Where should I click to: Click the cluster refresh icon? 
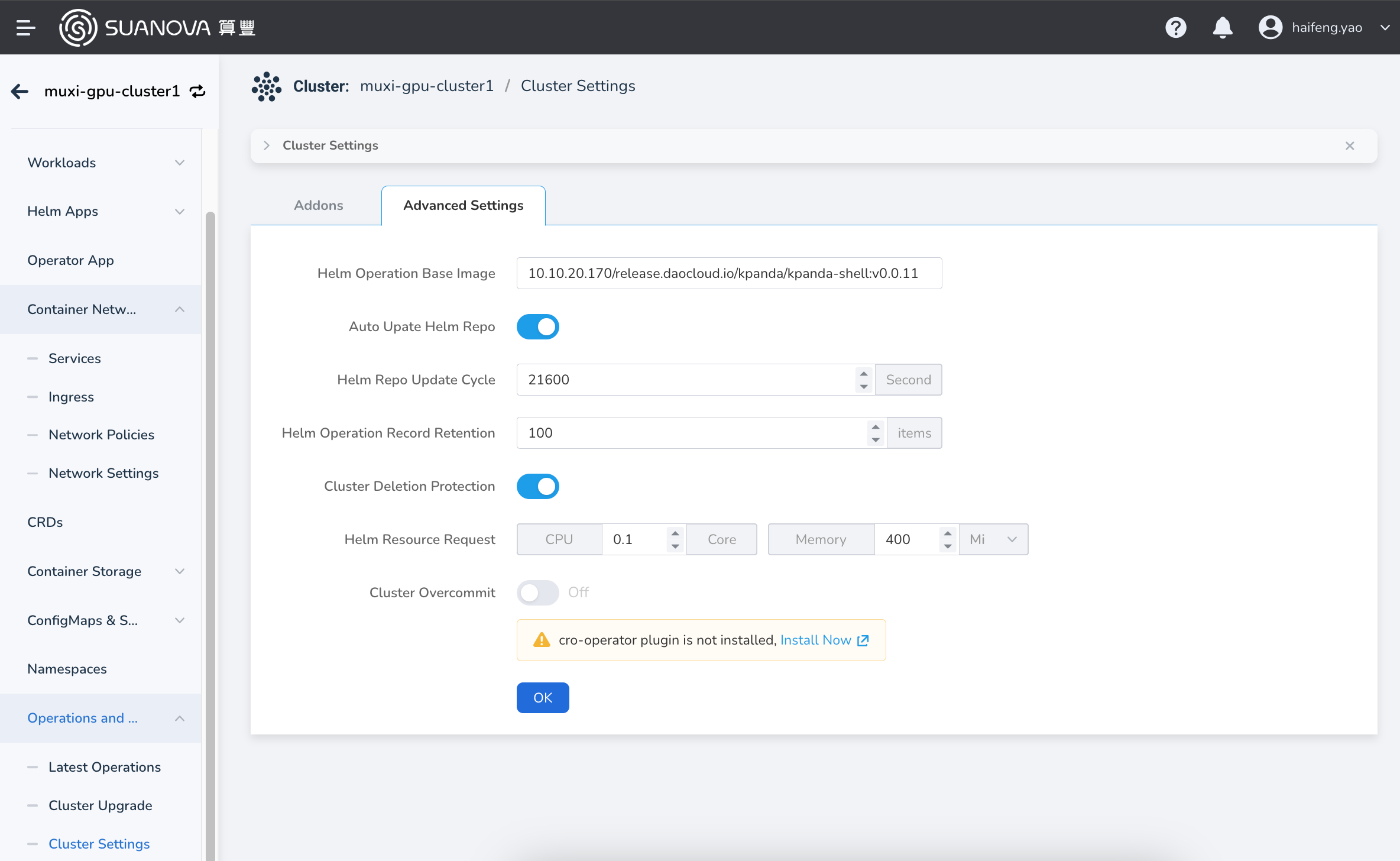197,92
